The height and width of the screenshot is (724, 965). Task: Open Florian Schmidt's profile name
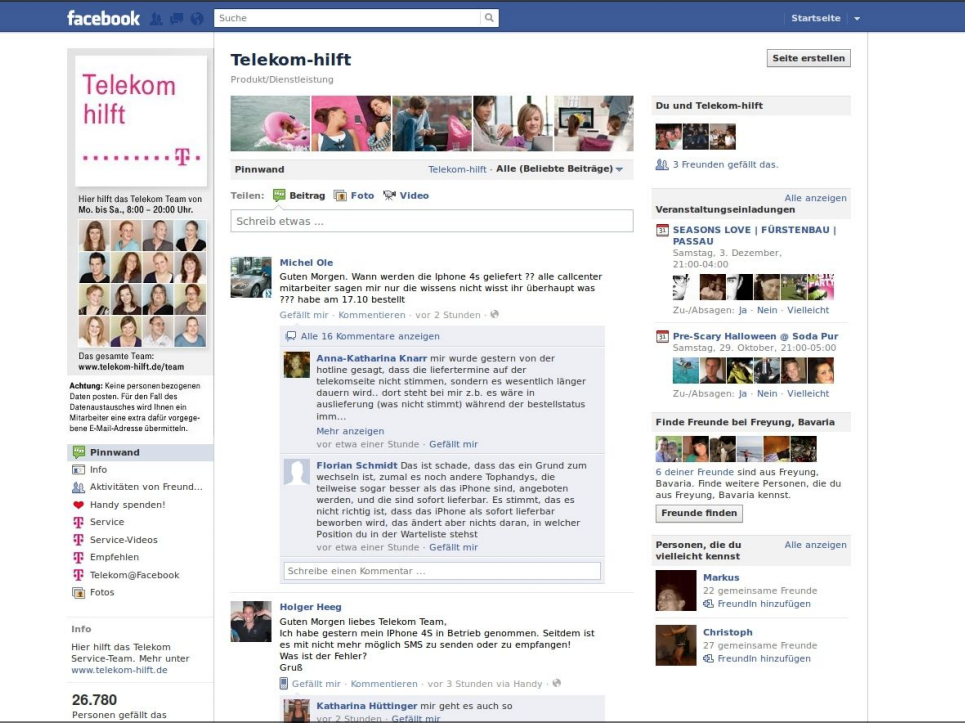(x=357, y=466)
